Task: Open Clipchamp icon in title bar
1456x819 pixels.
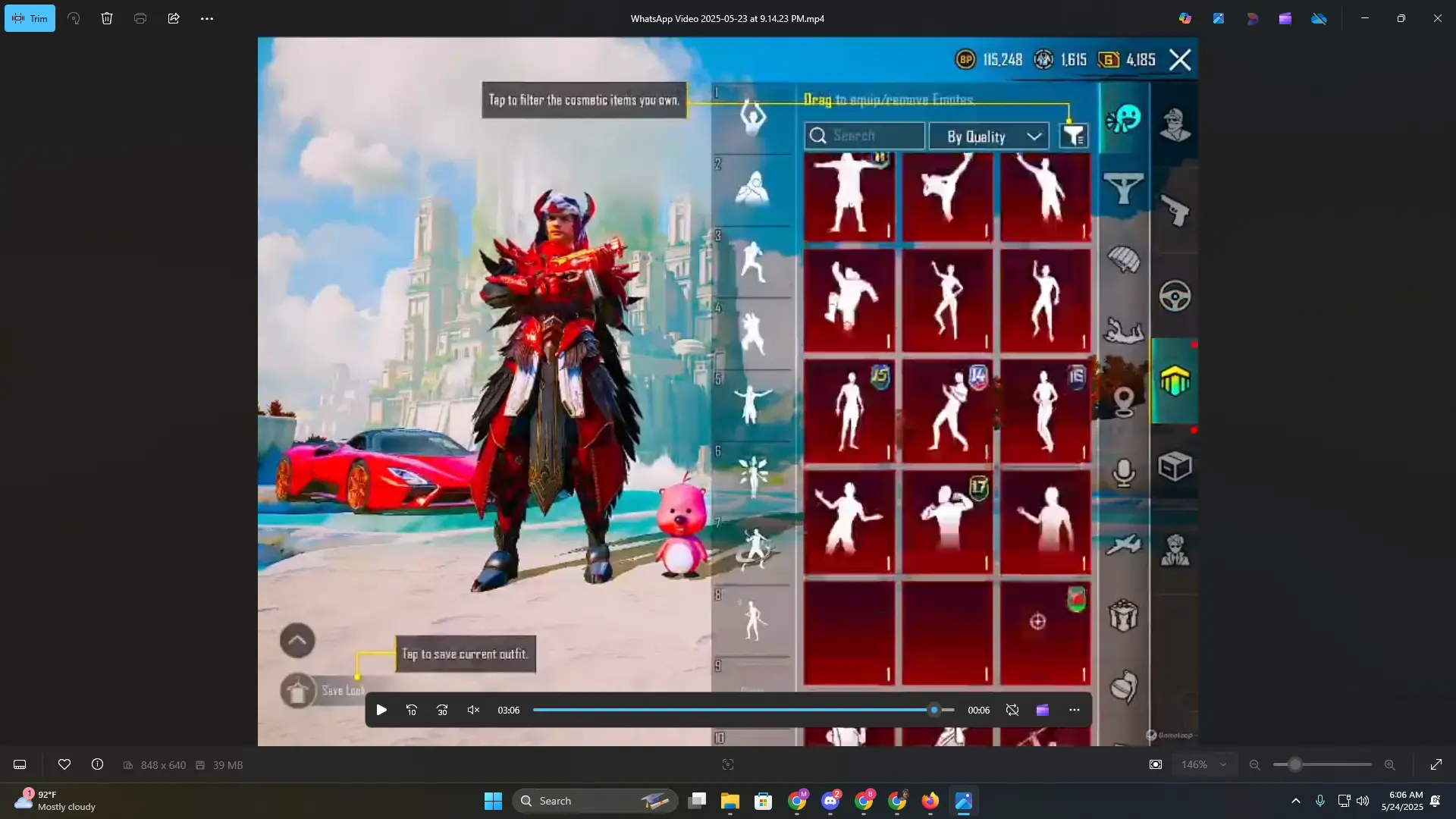Action: pyautogui.click(x=1285, y=18)
